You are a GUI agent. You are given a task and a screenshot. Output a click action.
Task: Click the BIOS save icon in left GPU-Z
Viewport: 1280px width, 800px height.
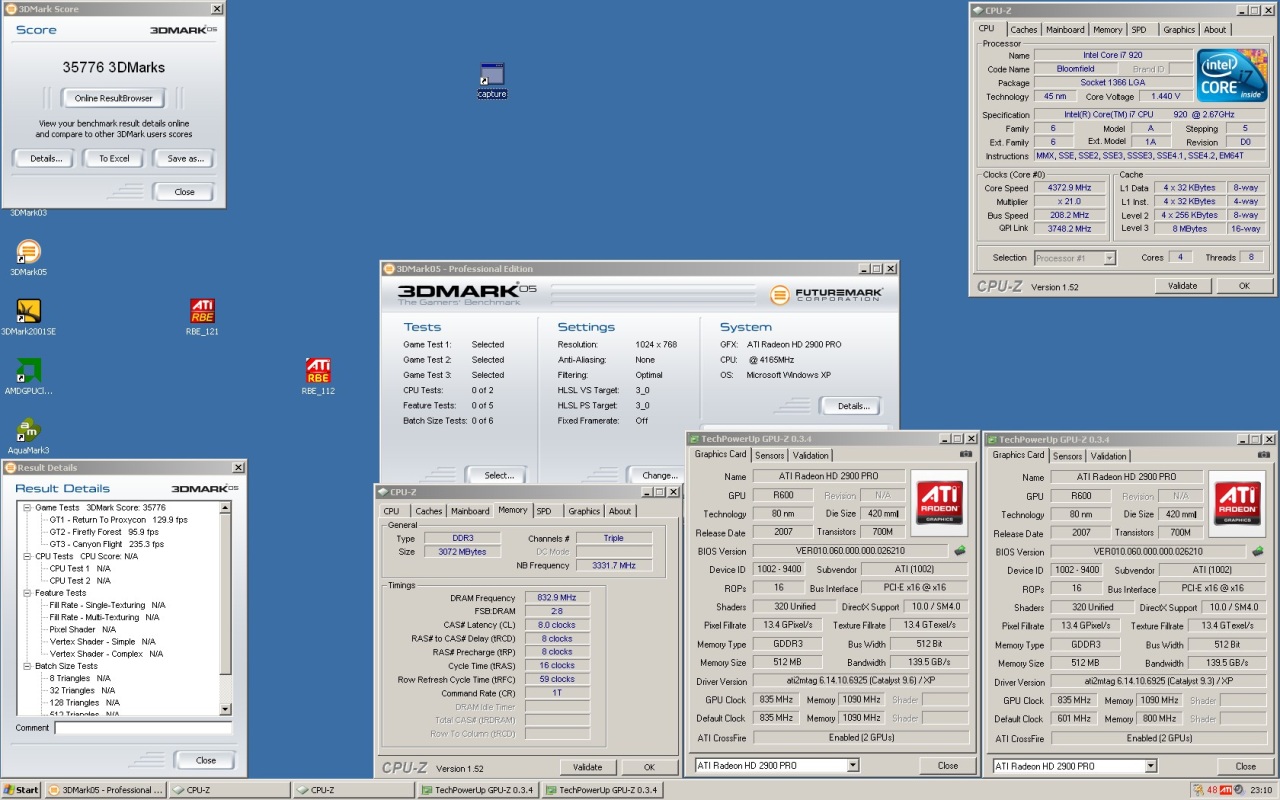[960, 550]
